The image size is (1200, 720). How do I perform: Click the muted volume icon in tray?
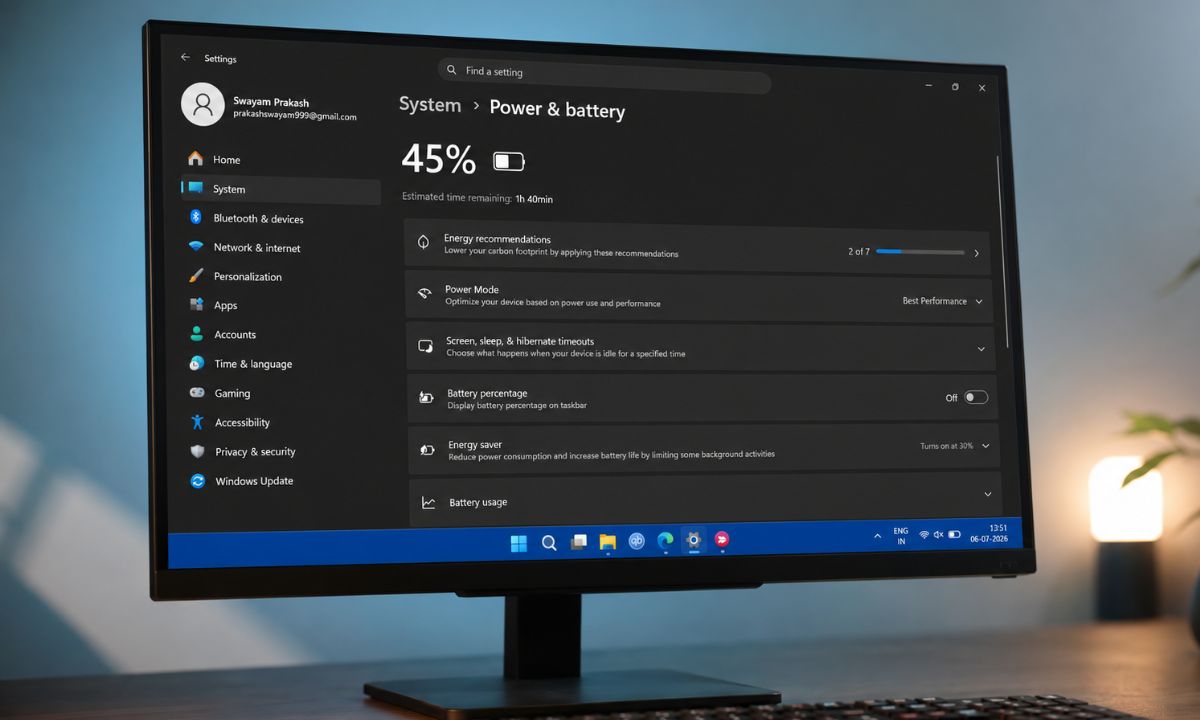pyautogui.click(x=938, y=535)
